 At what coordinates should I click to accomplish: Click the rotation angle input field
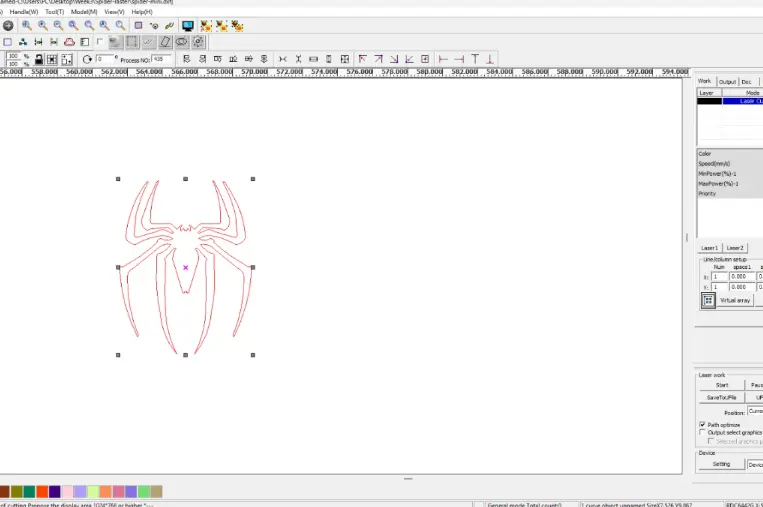pyautogui.click(x=105, y=59)
